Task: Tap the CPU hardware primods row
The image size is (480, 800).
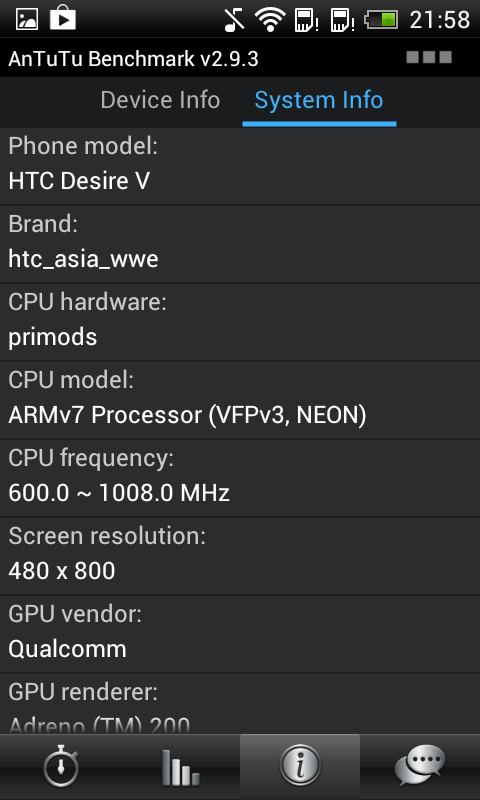Action: tap(240, 322)
